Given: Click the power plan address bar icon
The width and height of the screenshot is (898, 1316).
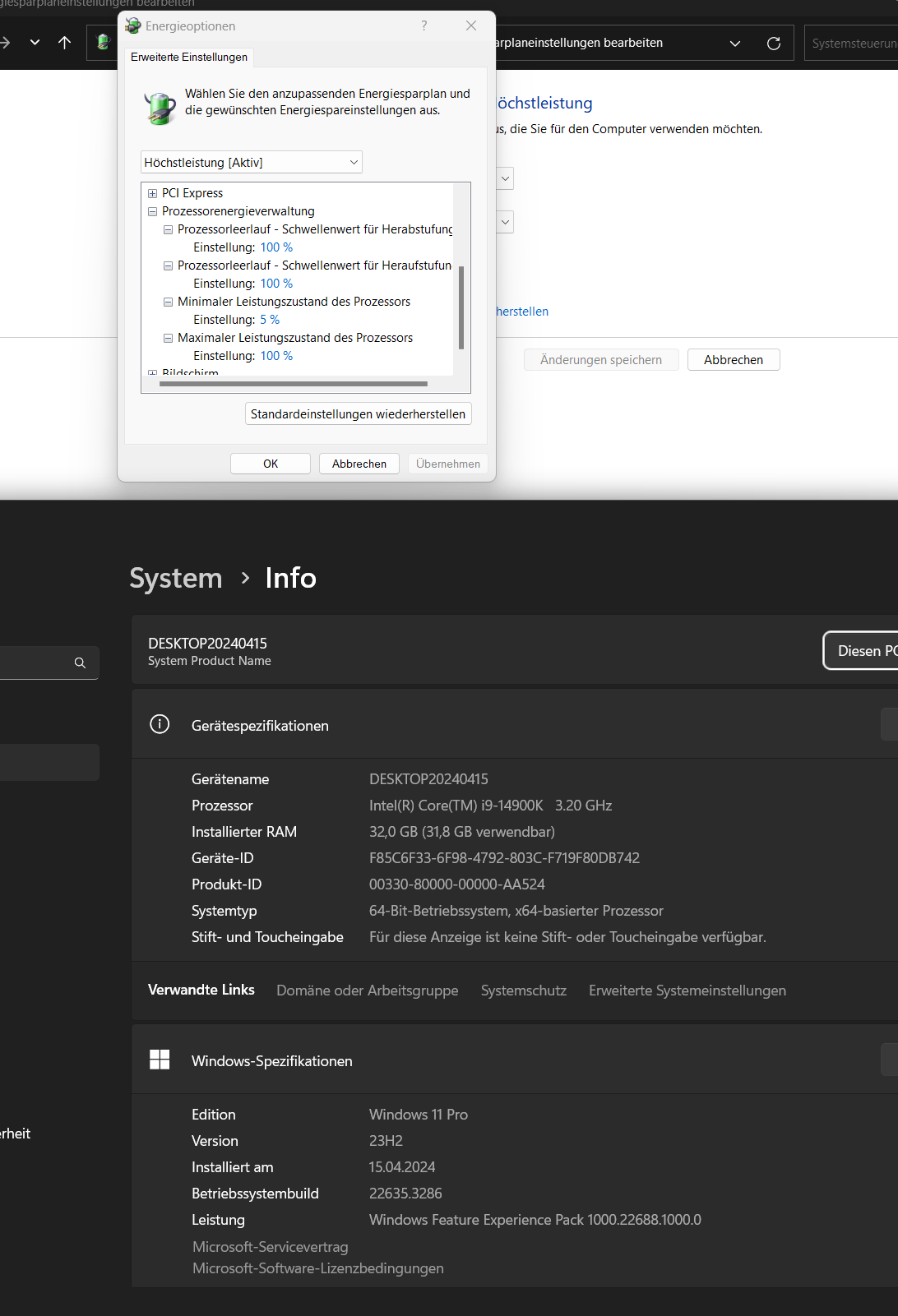Looking at the screenshot, I should (x=102, y=43).
